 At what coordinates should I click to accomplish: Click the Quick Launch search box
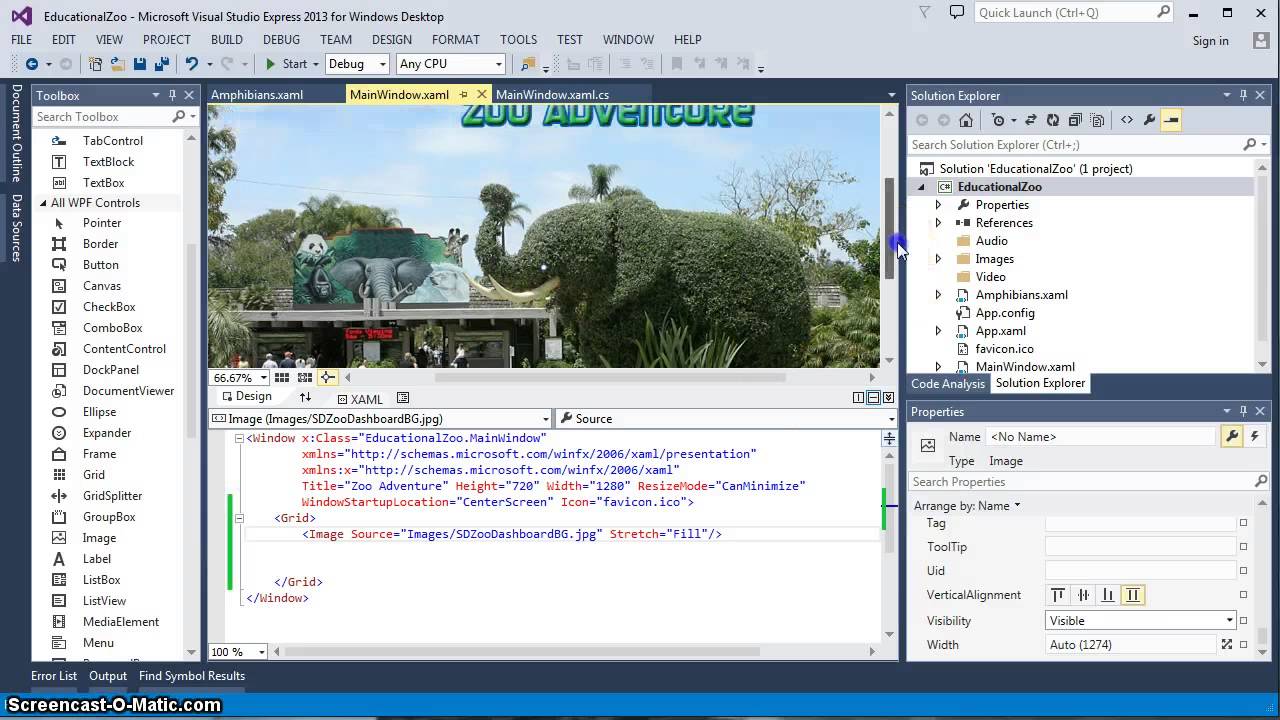click(x=1065, y=13)
